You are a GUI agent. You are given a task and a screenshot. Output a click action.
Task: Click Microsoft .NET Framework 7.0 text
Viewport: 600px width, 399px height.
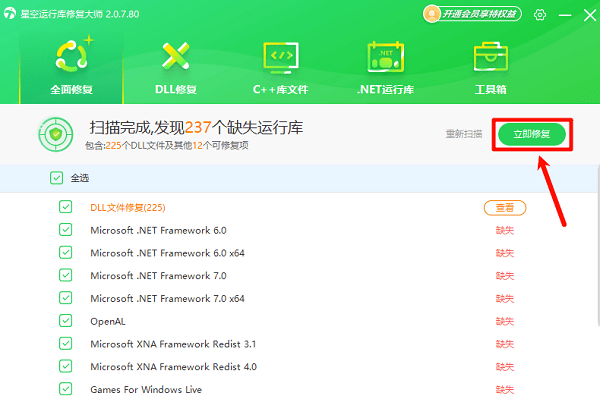pyautogui.click(x=158, y=276)
